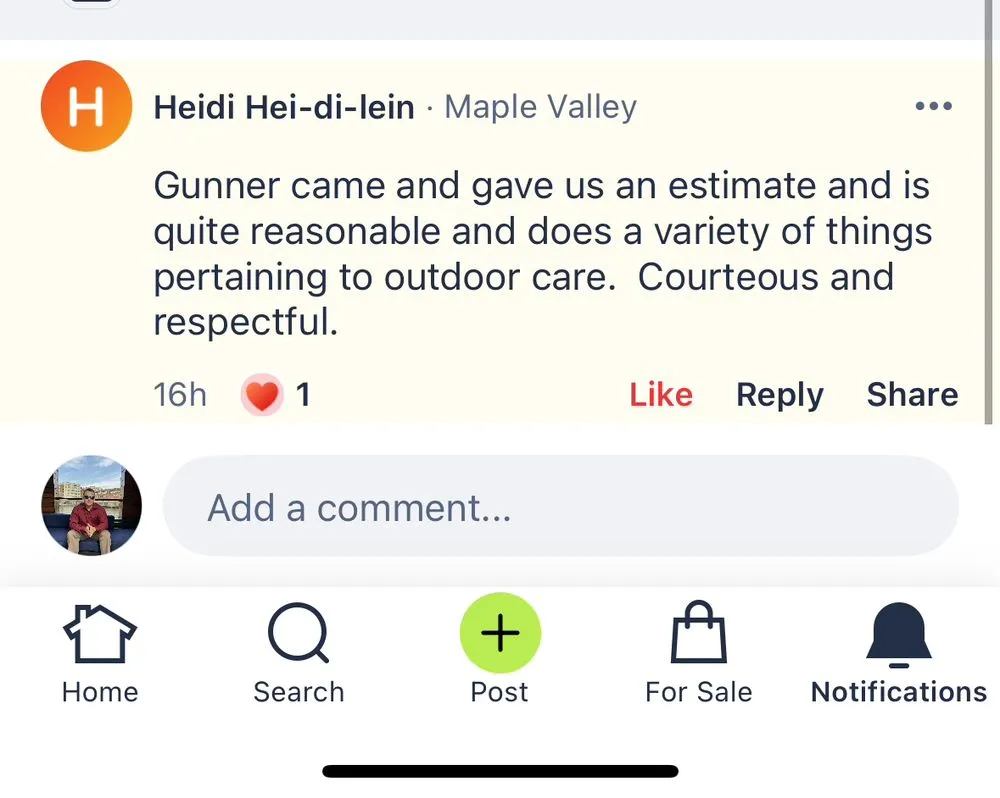Reply to Heidi's comment
The image size is (1000, 798).
point(779,395)
